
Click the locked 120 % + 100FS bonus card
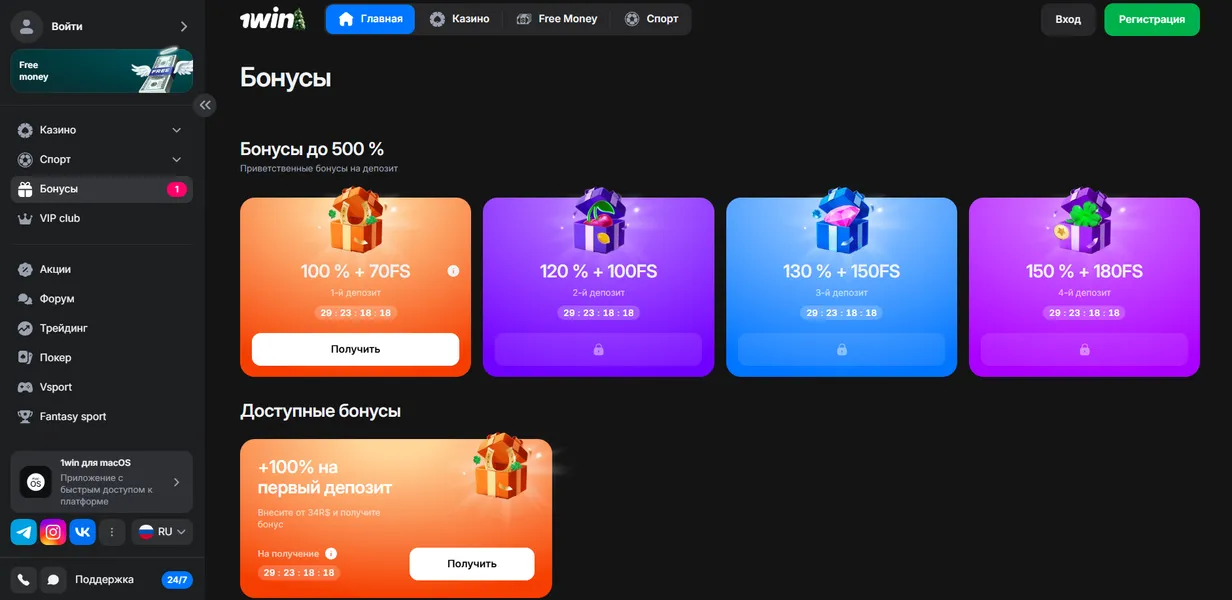pyautogui.click(x=598, y=287)
